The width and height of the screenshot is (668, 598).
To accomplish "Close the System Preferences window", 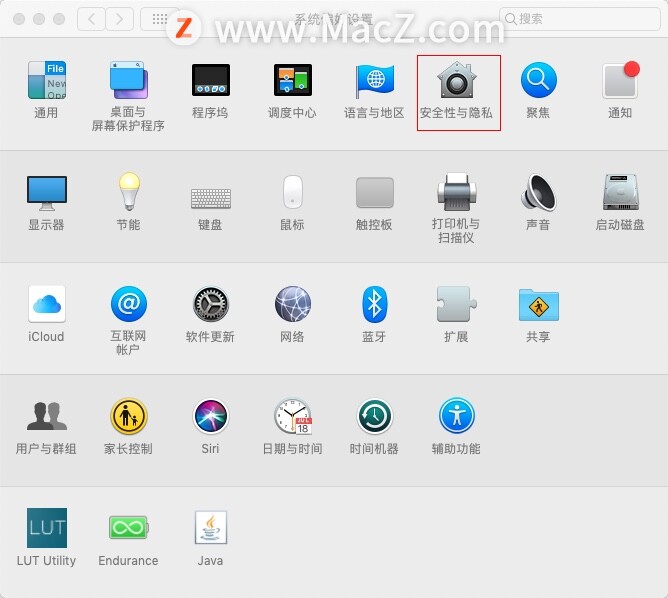I will click(19, 19).
